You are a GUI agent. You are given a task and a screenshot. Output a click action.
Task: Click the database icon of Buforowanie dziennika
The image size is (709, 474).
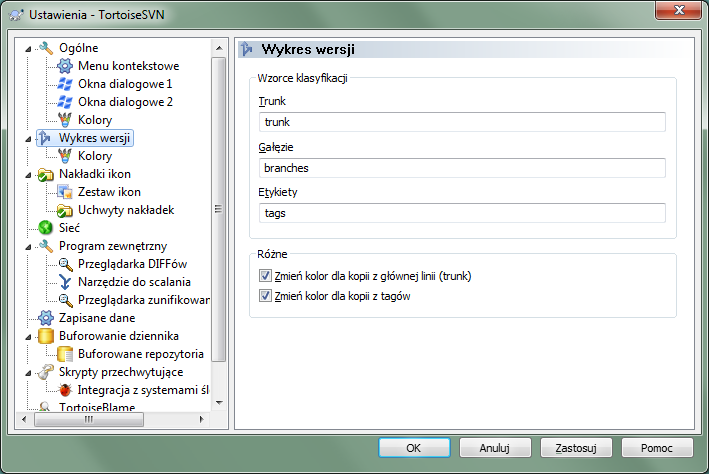click(x=46, y=336)
